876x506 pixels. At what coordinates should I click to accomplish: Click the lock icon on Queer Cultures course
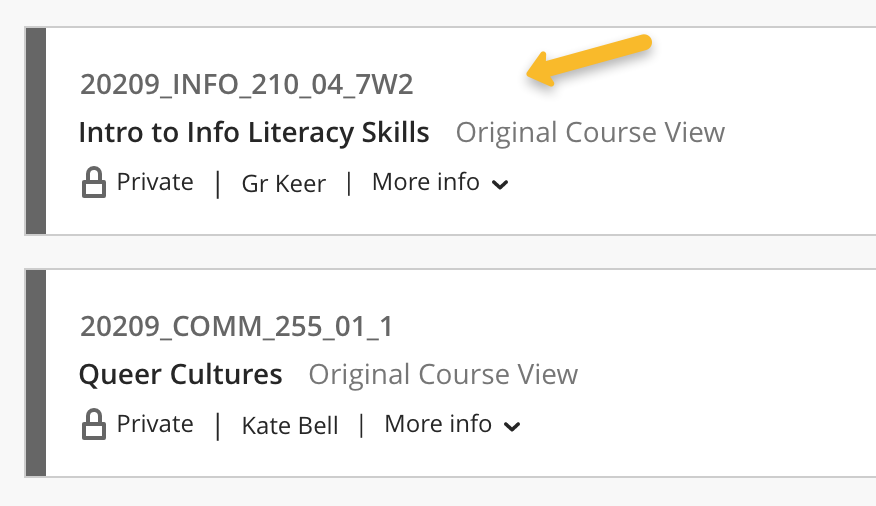pos(93,425)
